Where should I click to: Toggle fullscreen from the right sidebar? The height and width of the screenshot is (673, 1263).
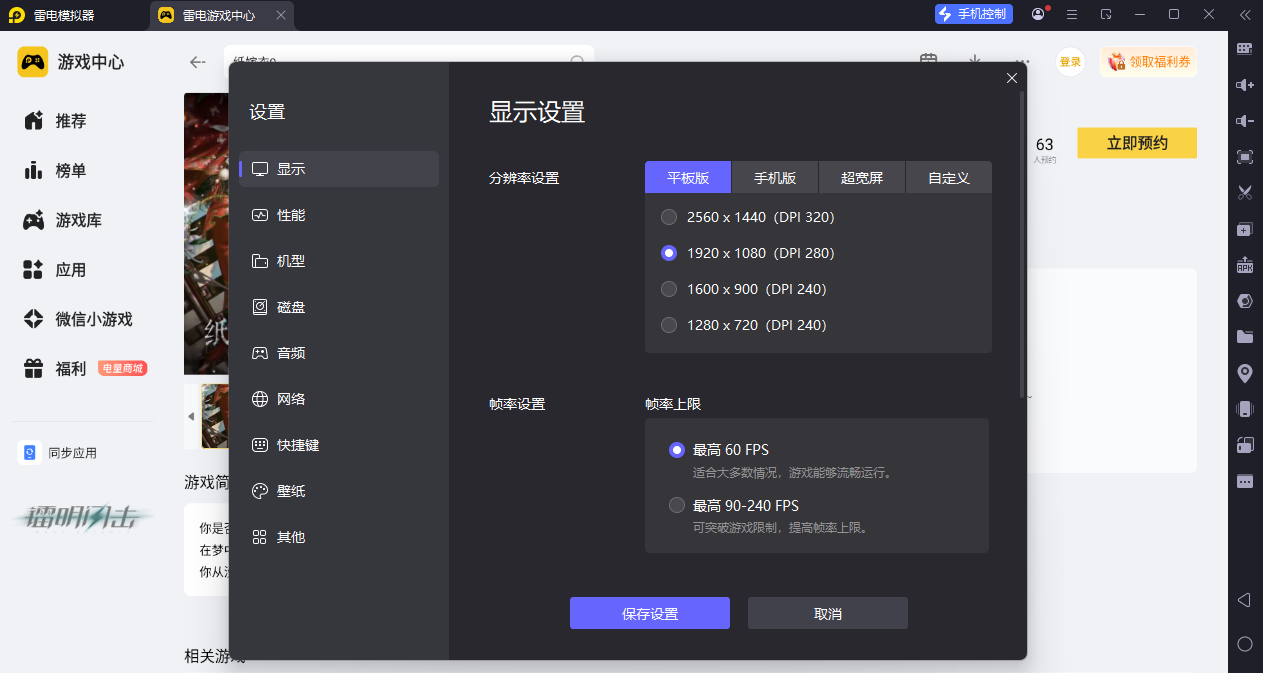point(1245,157)
